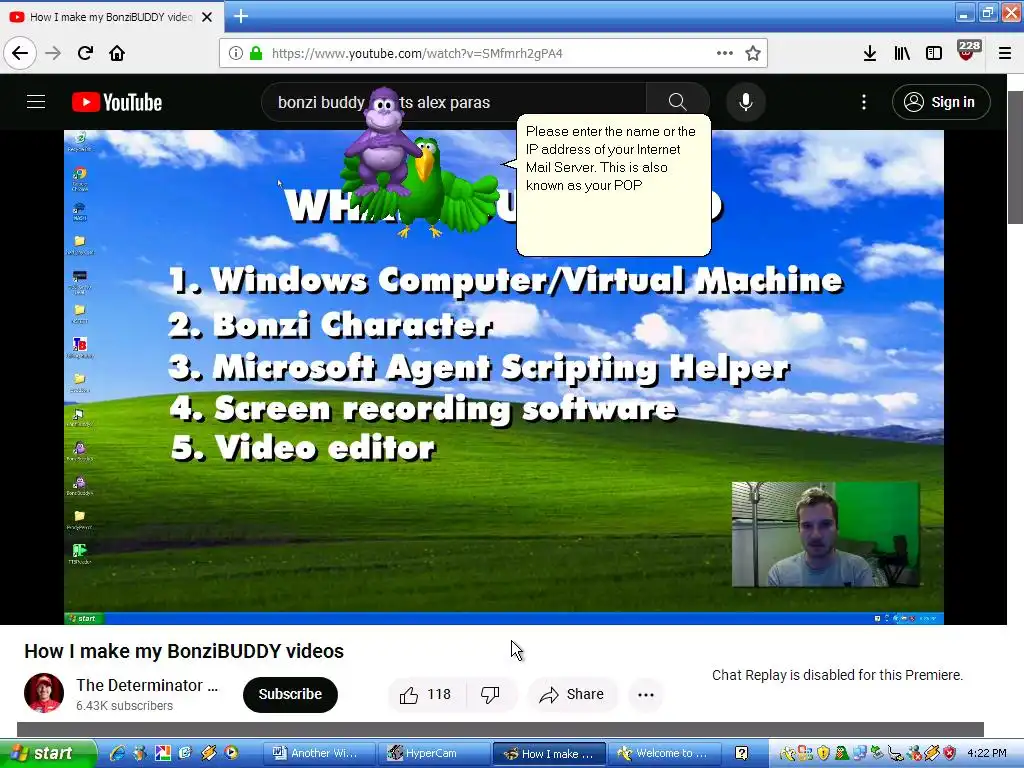The width and height of the screenshot is (1024, 768).
Task: Click the video title text
Action: coord(184,651)
